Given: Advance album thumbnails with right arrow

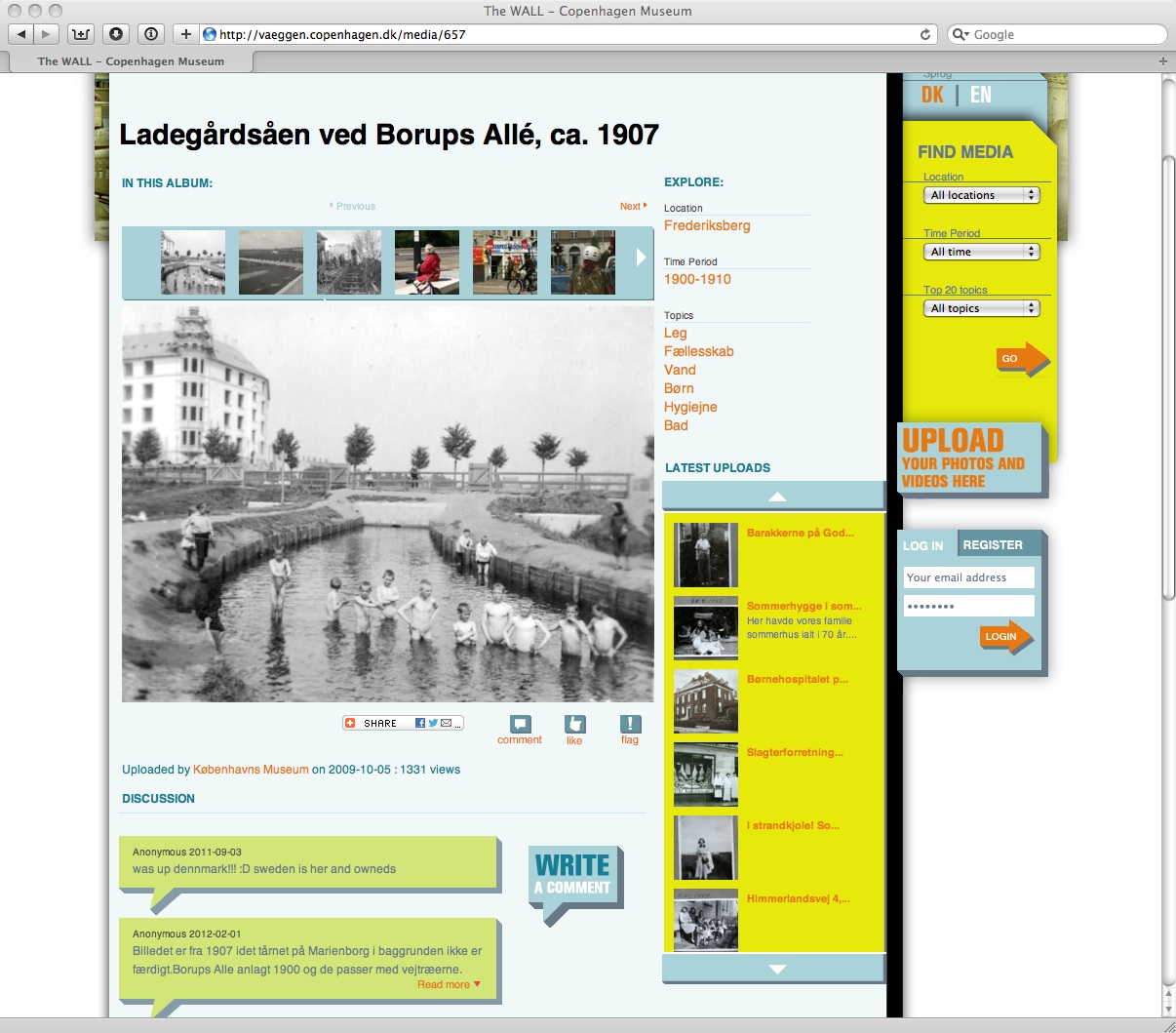Looking at the screenshot, I should (641, 258).
